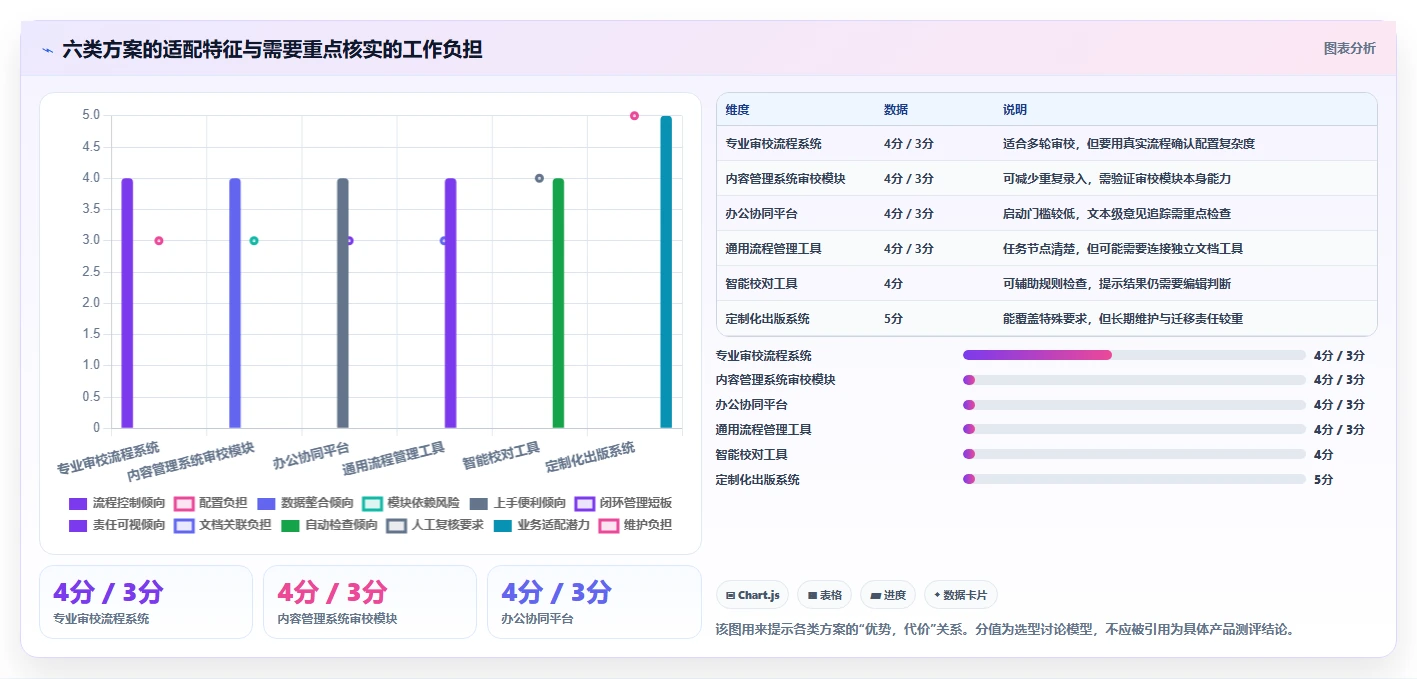Select the 通用流程管理工具 table row name

pyautogui.click(x=774, y=249)
